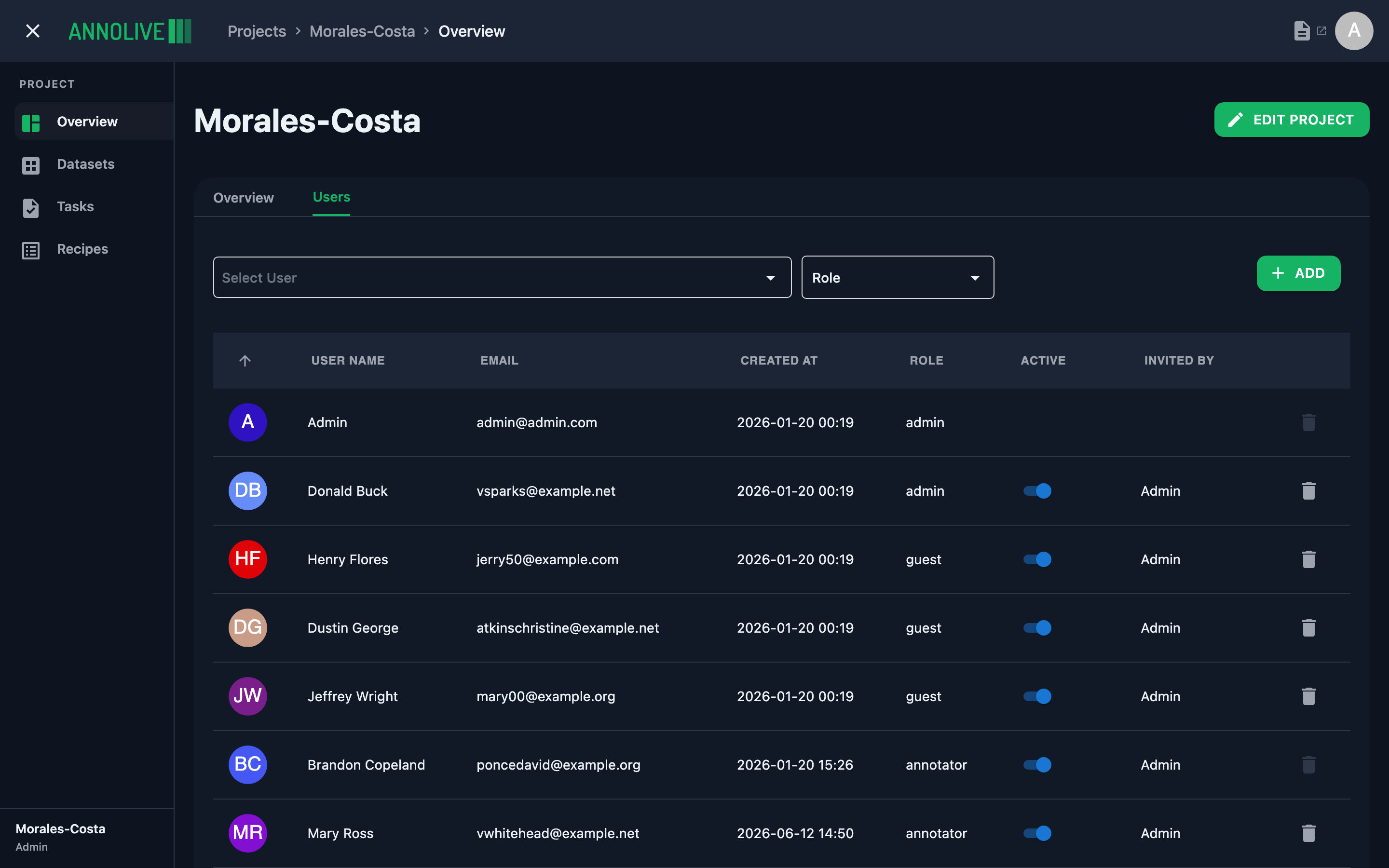Open the account avatar menu
1389x868 pixels.
coord(1353,31)
